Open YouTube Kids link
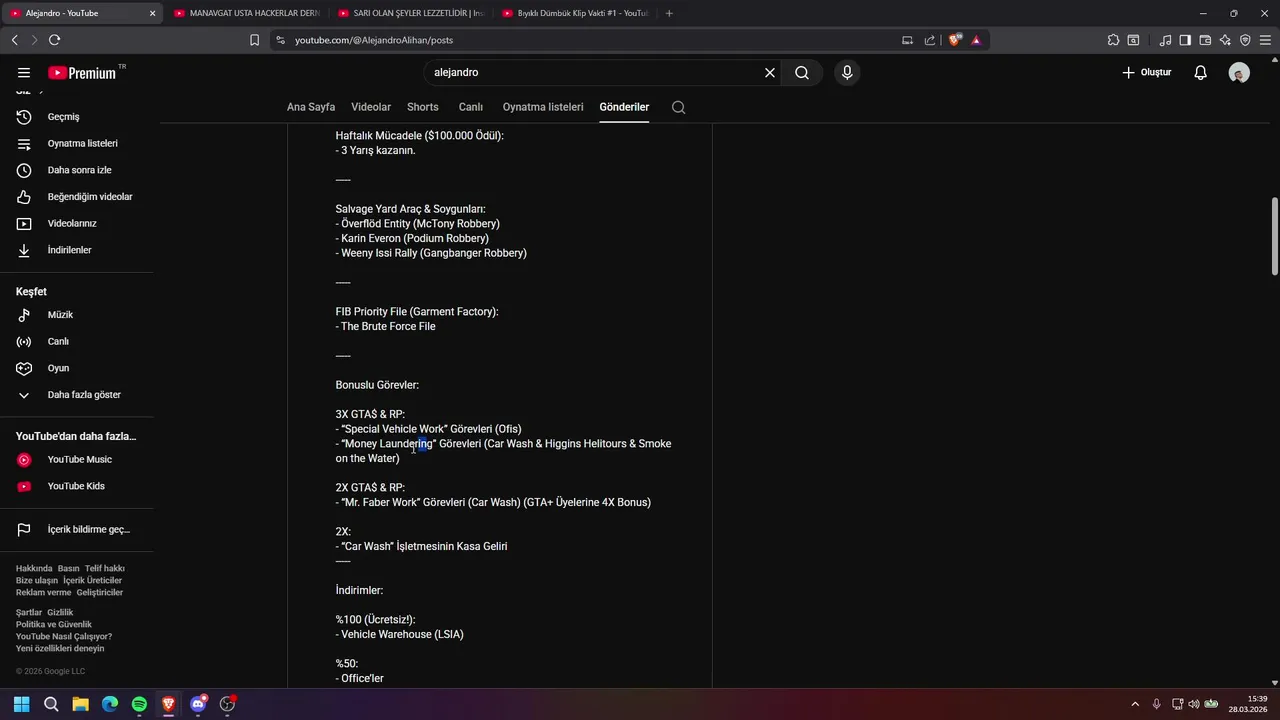1280x720 pixels. pos(77,486)
